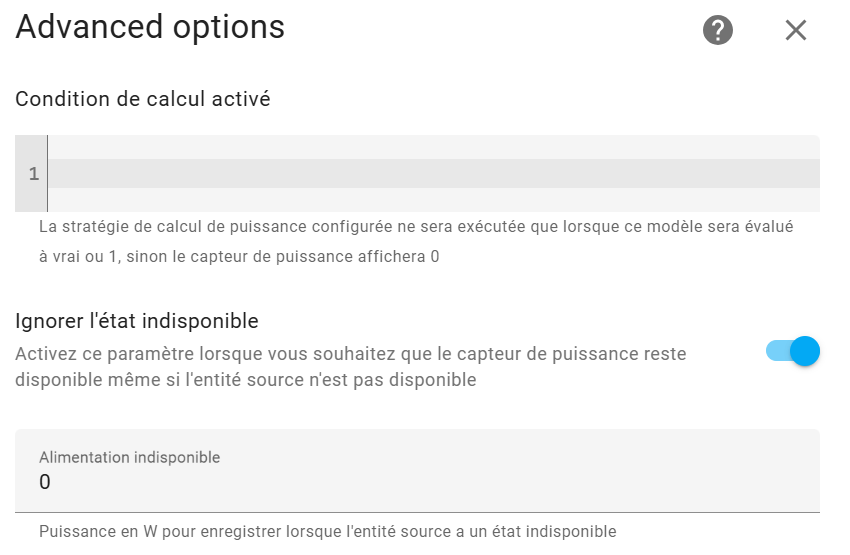Image resolution: width=850 pixels, height=555 pixels.
Task: Click the Puissance en W helper text
Action: [327, 531]
